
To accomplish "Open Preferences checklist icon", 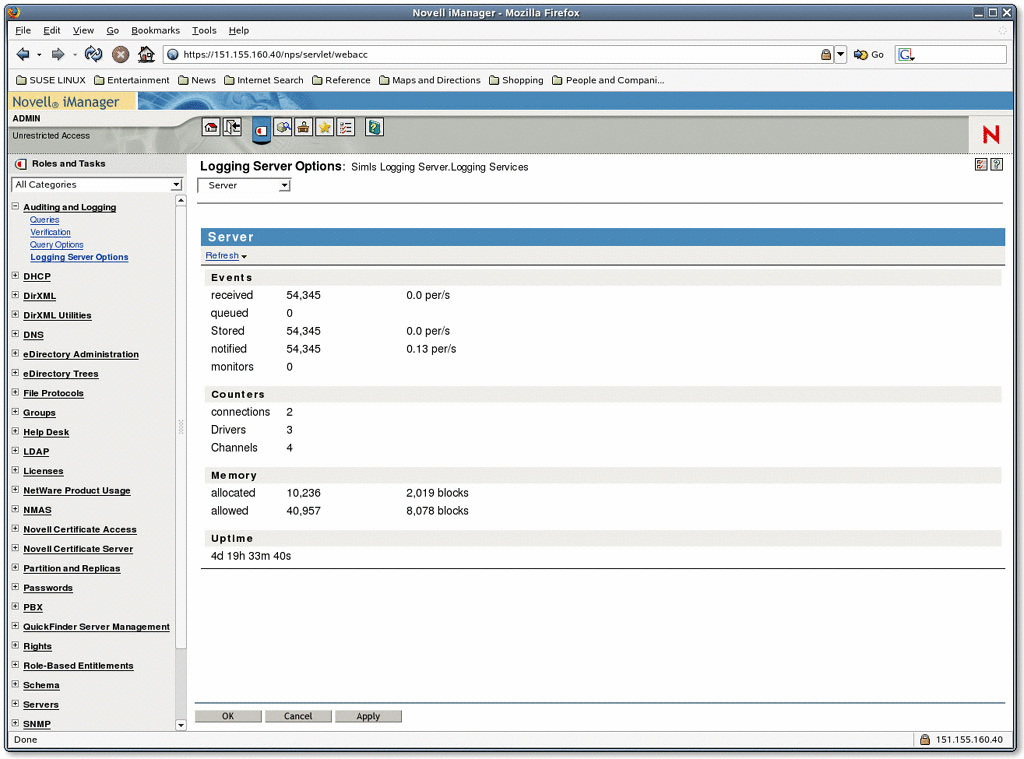I will click(x=345, y=127).
